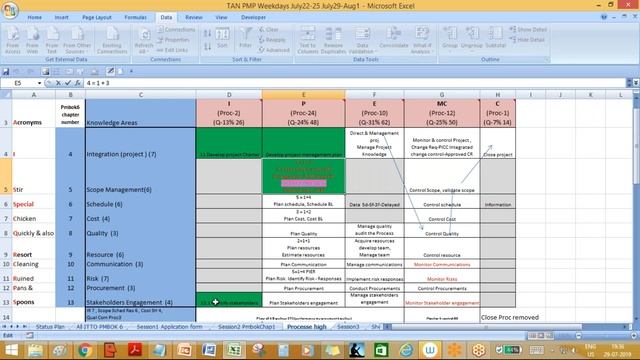Open 'Session3' sheet tab
Screen dimensions: 640x360
[x=348, y=327]
